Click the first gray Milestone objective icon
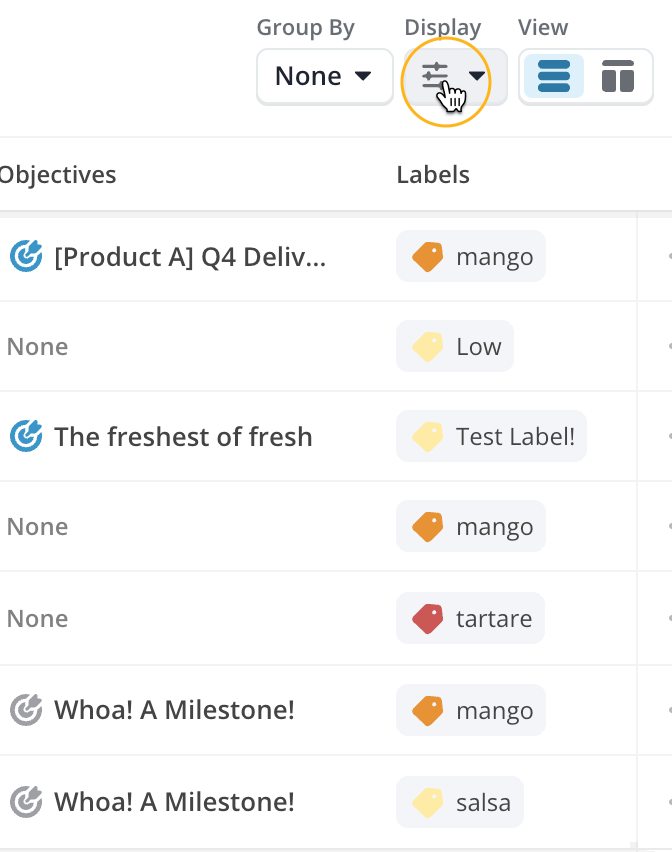The image size is (672, 852). tap(26, 710)
